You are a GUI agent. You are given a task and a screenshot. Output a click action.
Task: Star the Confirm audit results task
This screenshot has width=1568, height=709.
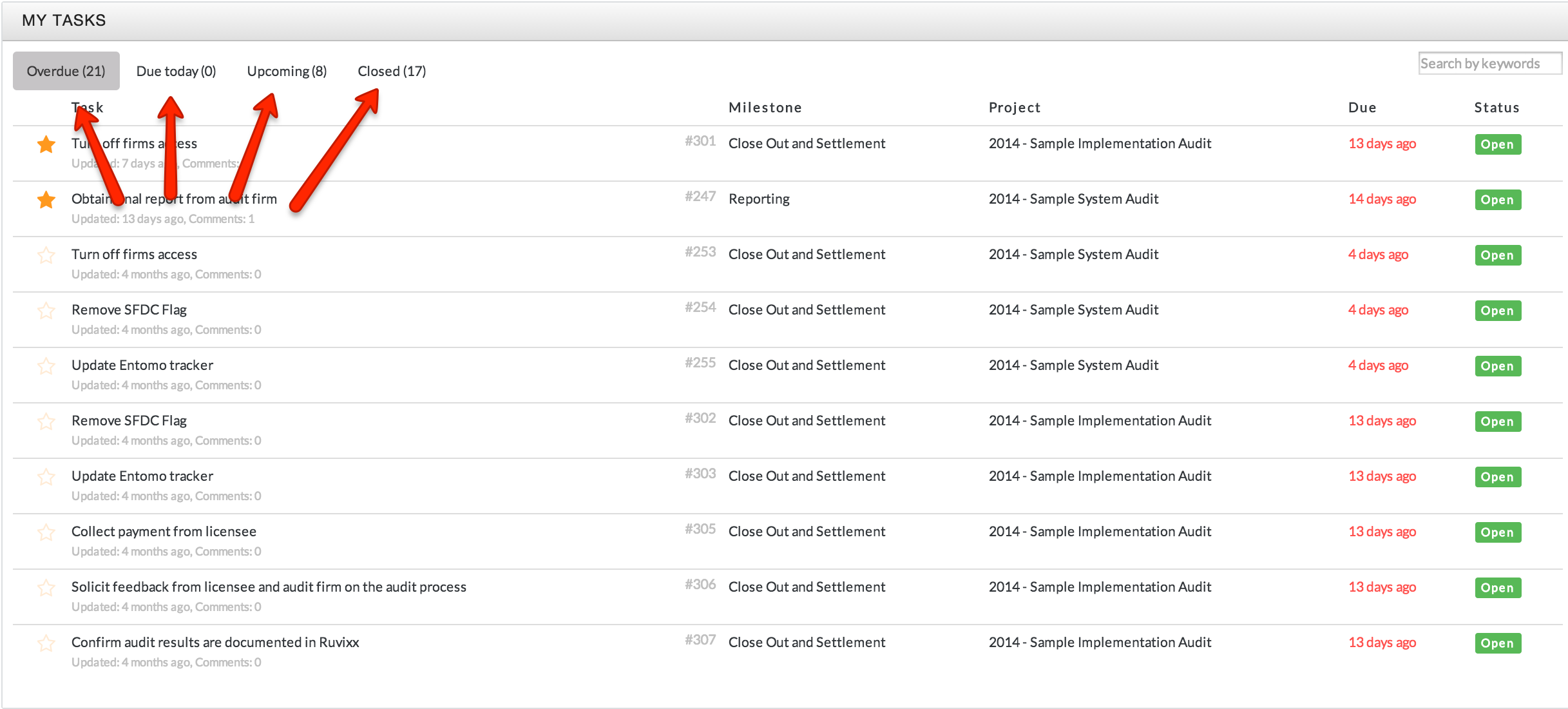[x=46, y=644]
